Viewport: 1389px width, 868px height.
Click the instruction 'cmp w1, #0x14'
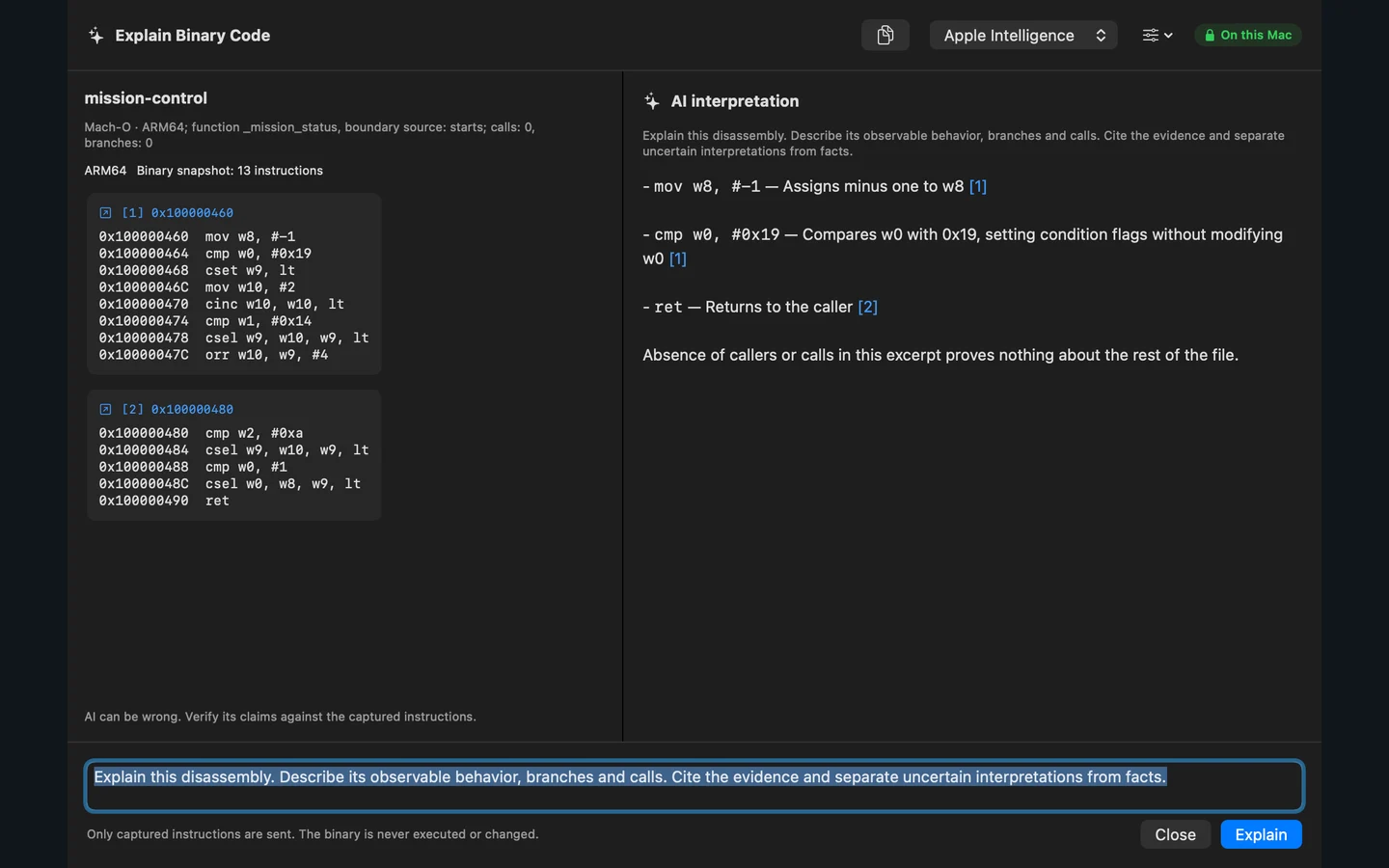(x=258, y=321)
